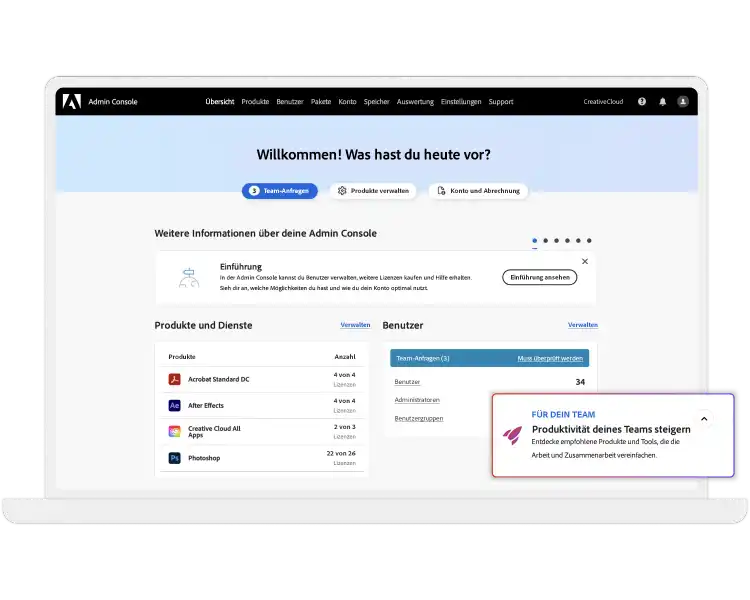Viewport: 750px width, 600px height.
Task: Click the signpost Einführung illustration icon
Action: coord(189,278)
